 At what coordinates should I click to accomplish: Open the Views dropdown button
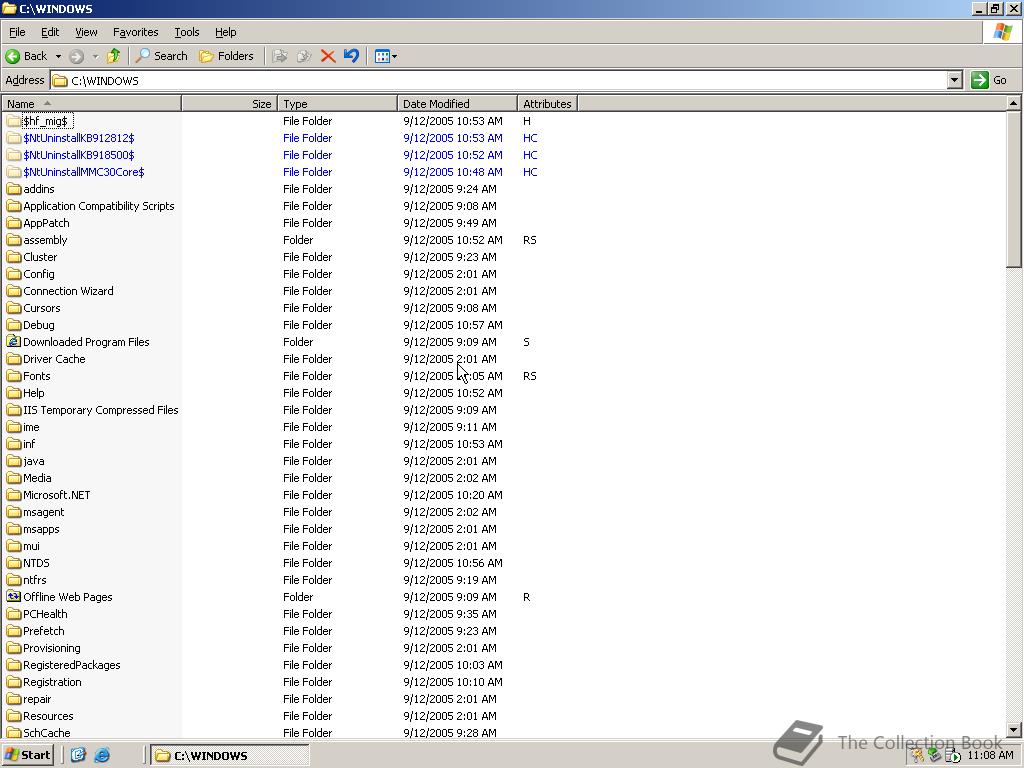pos(385,56)
